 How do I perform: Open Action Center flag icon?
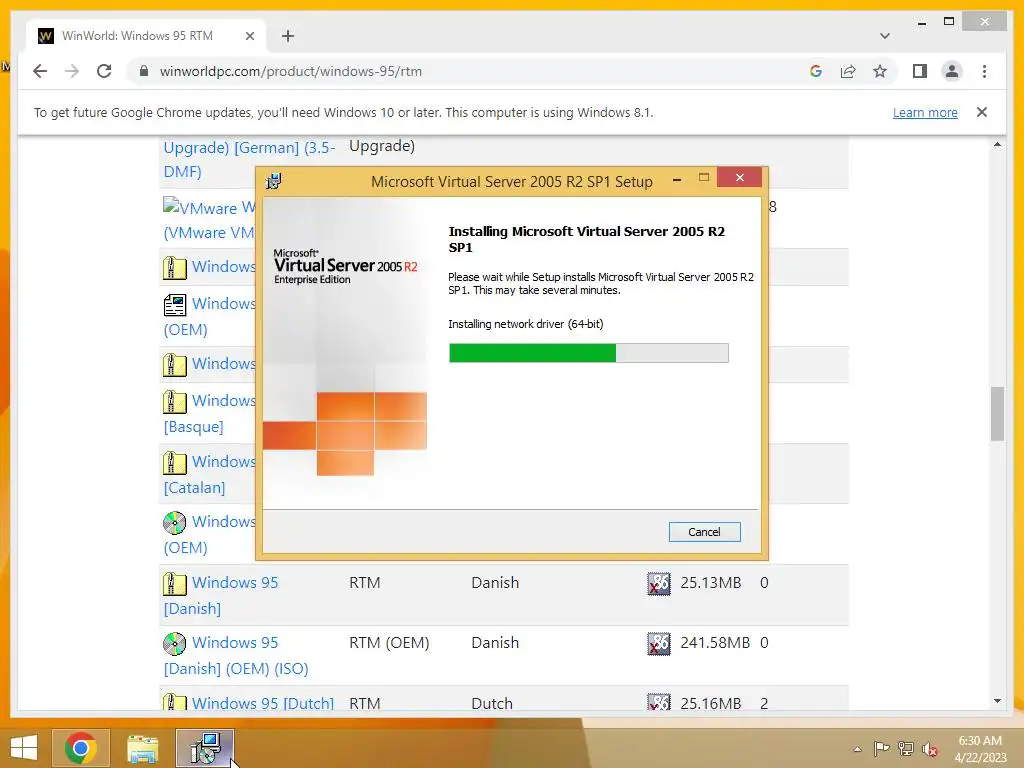click(881, 749)
